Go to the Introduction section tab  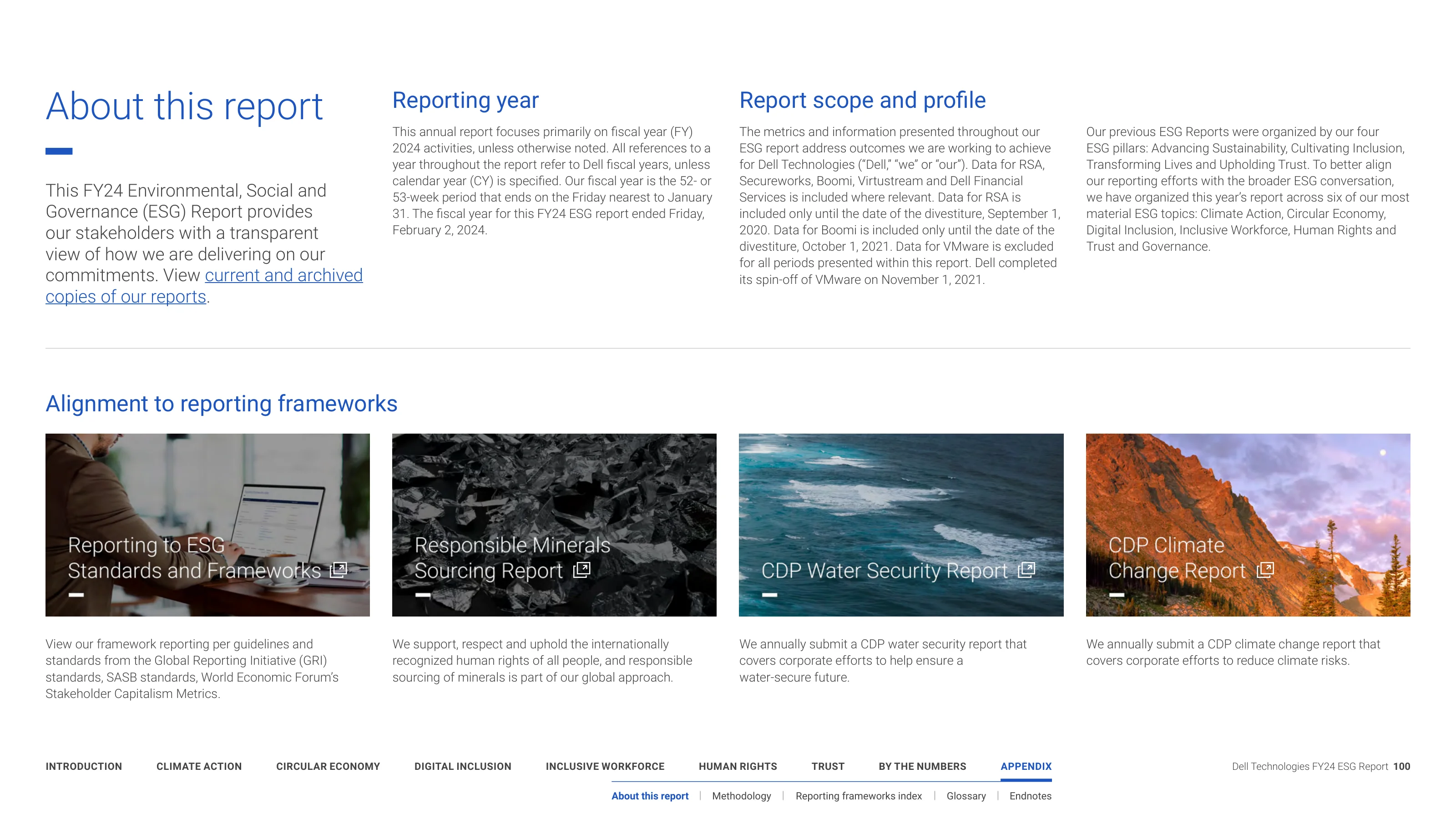[x=84, y=766]
